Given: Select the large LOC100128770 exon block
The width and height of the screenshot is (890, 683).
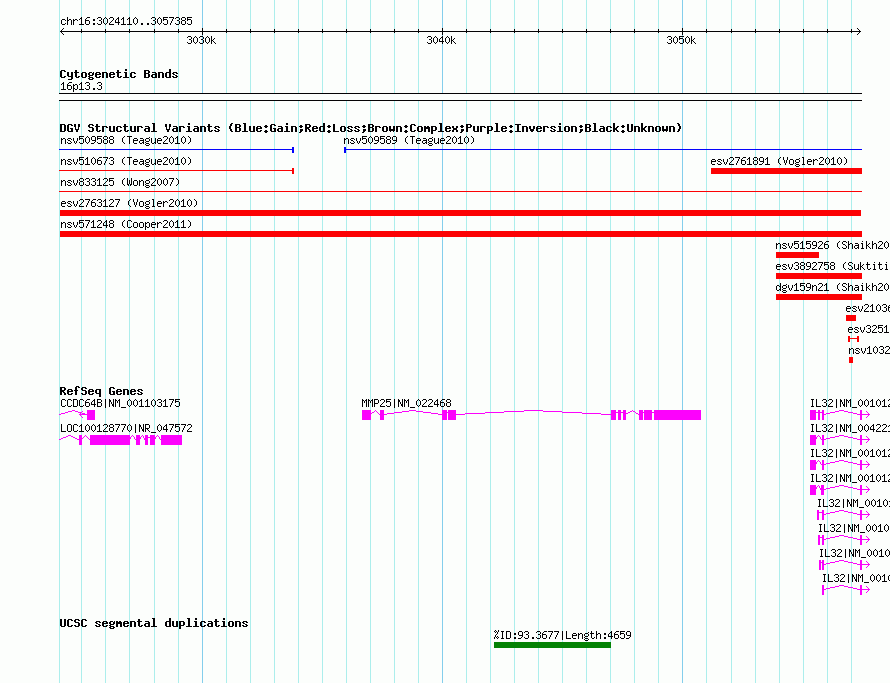Looking at the screenshot, I should coord(110,440).
